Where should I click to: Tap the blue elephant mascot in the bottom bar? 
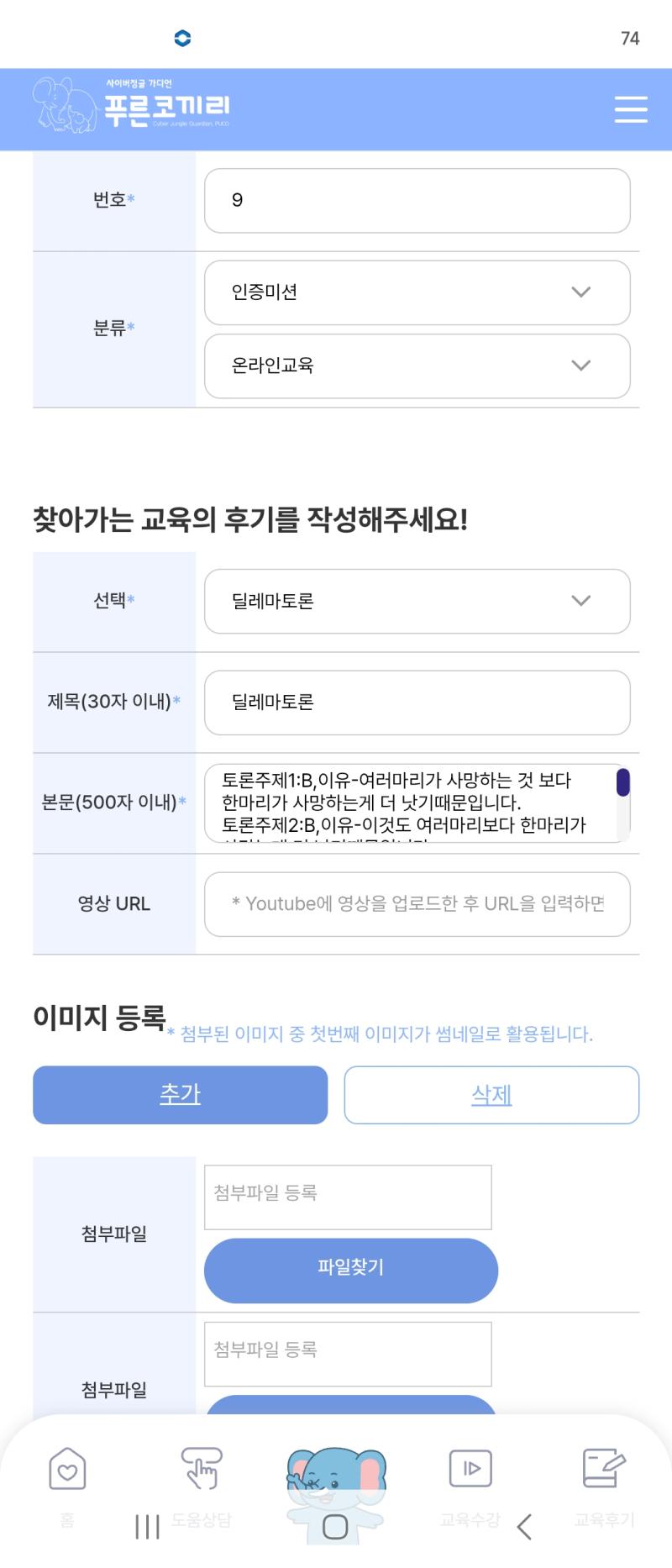[336, 1487]
